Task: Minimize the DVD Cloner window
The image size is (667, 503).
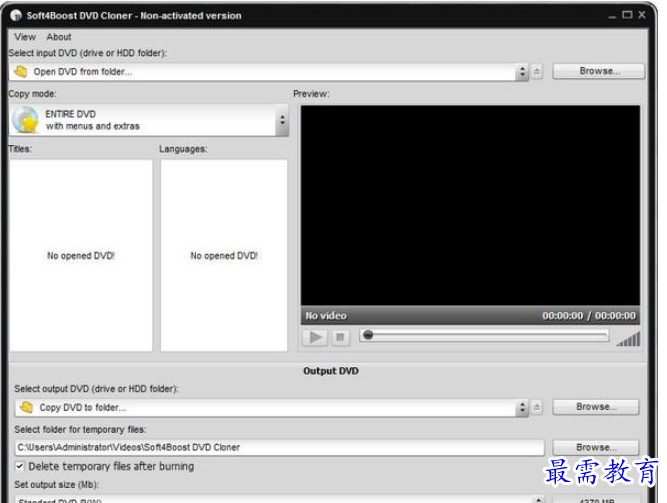Action: (612, 16)
